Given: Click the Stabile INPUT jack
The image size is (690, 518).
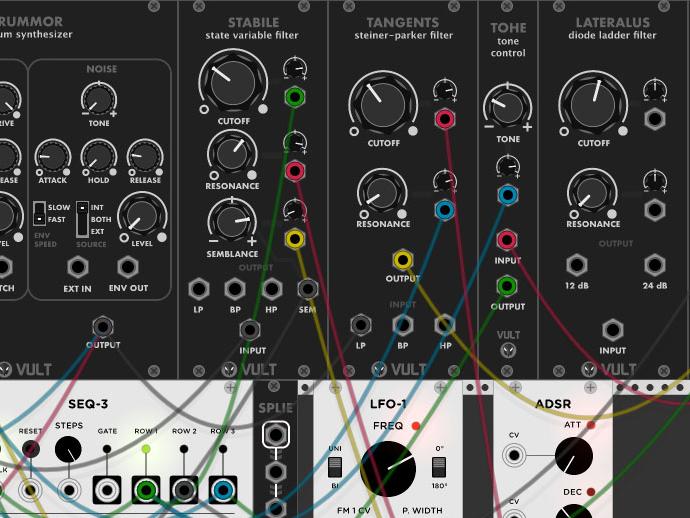Looking at the screenshot, I should [x=250, y=330].
